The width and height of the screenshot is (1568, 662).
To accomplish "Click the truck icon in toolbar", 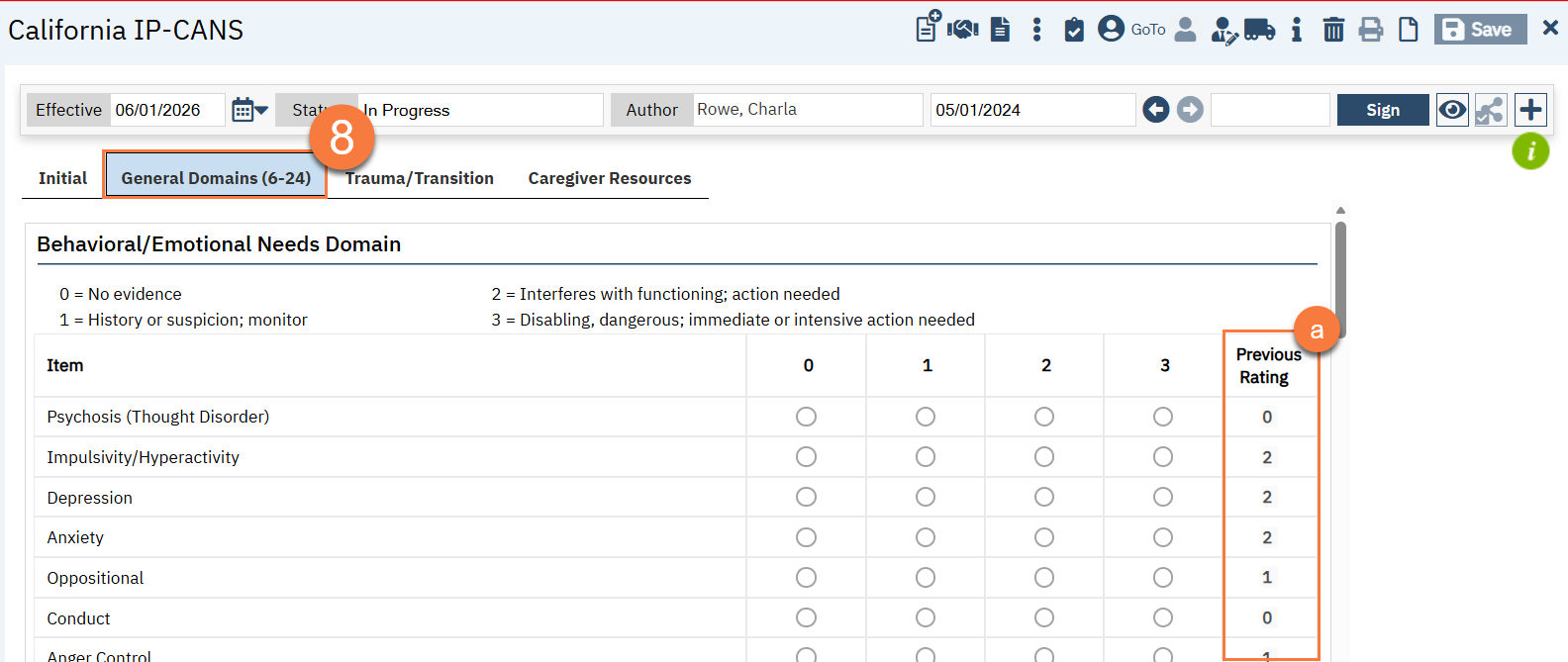I will (1259, 30).
